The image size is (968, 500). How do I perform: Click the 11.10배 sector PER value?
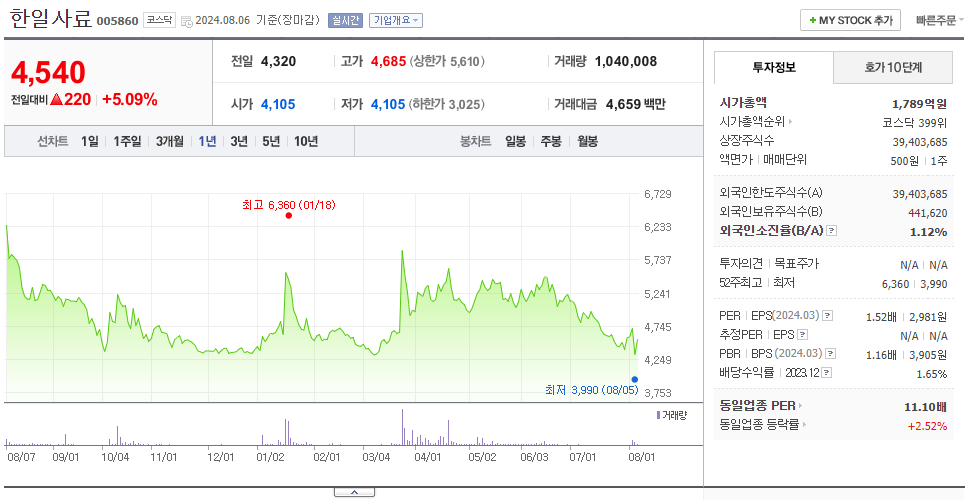[x=925, y=406]
